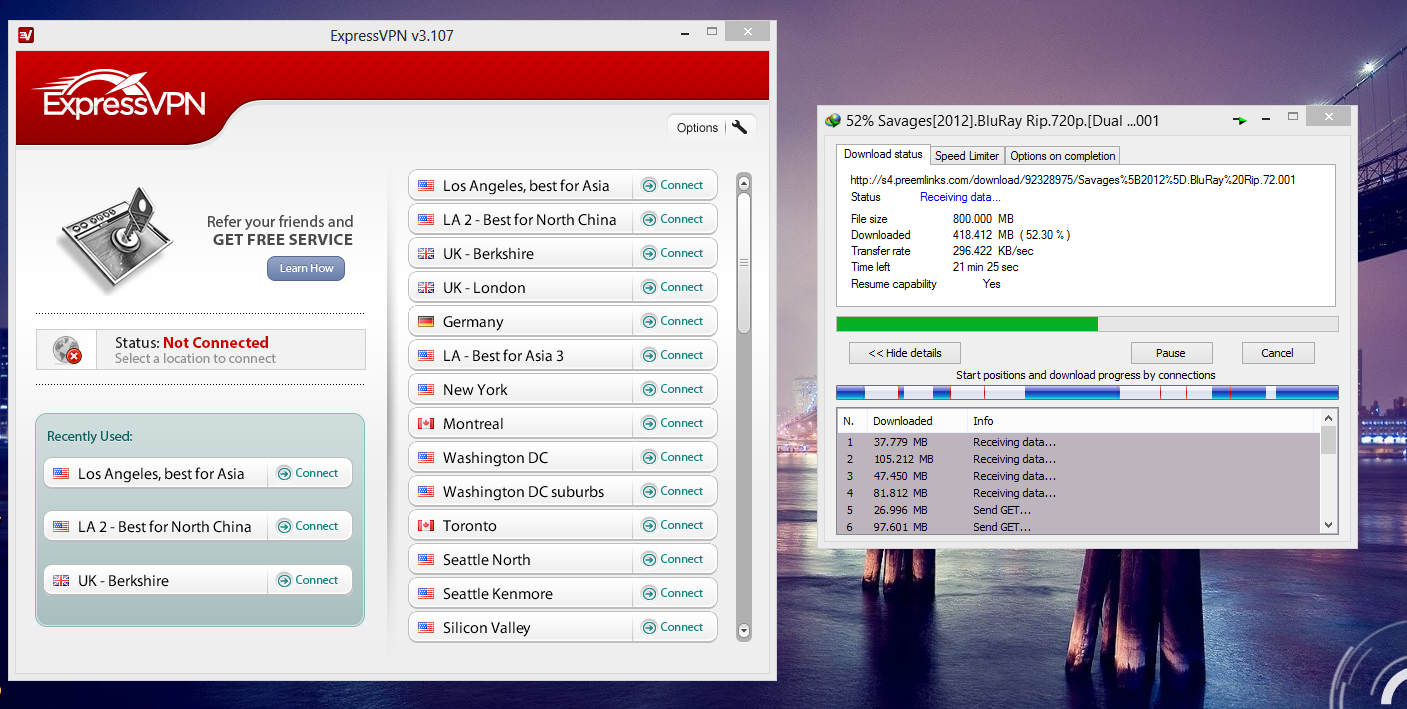1407x709 pixels.
Task: Switch to the Download status tab
Action: [x=883, y=154]
